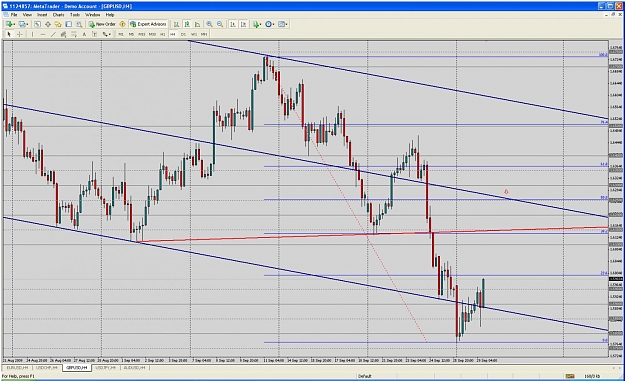This screenshot has height=381, width=625.
Task: Select the Equidistant Channel tool
Action: tap(63, 34)
